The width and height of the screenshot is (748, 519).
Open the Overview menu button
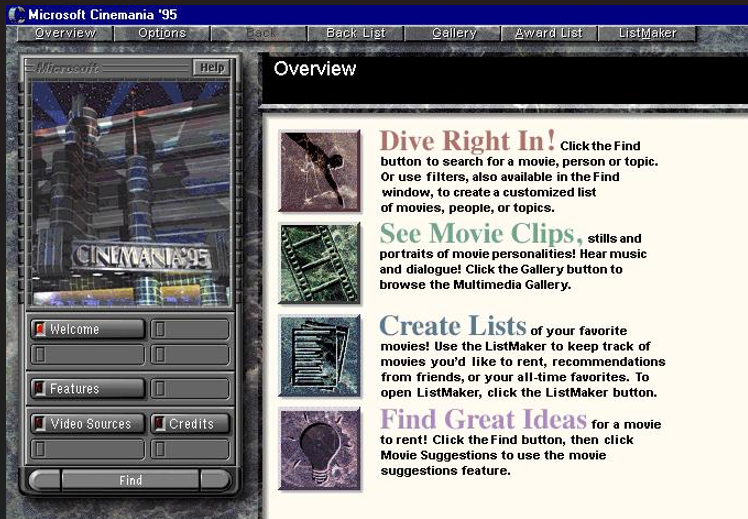pos(65,33)
